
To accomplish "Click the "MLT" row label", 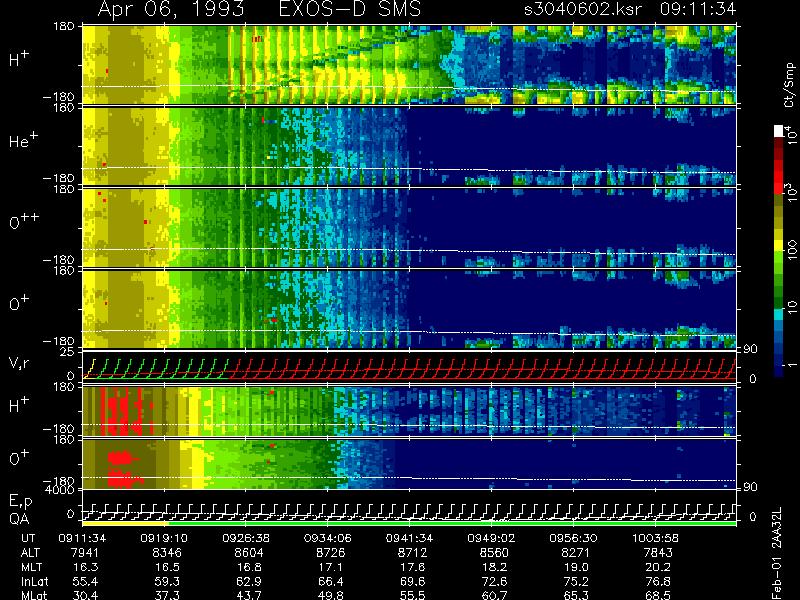I will (31, 567).
